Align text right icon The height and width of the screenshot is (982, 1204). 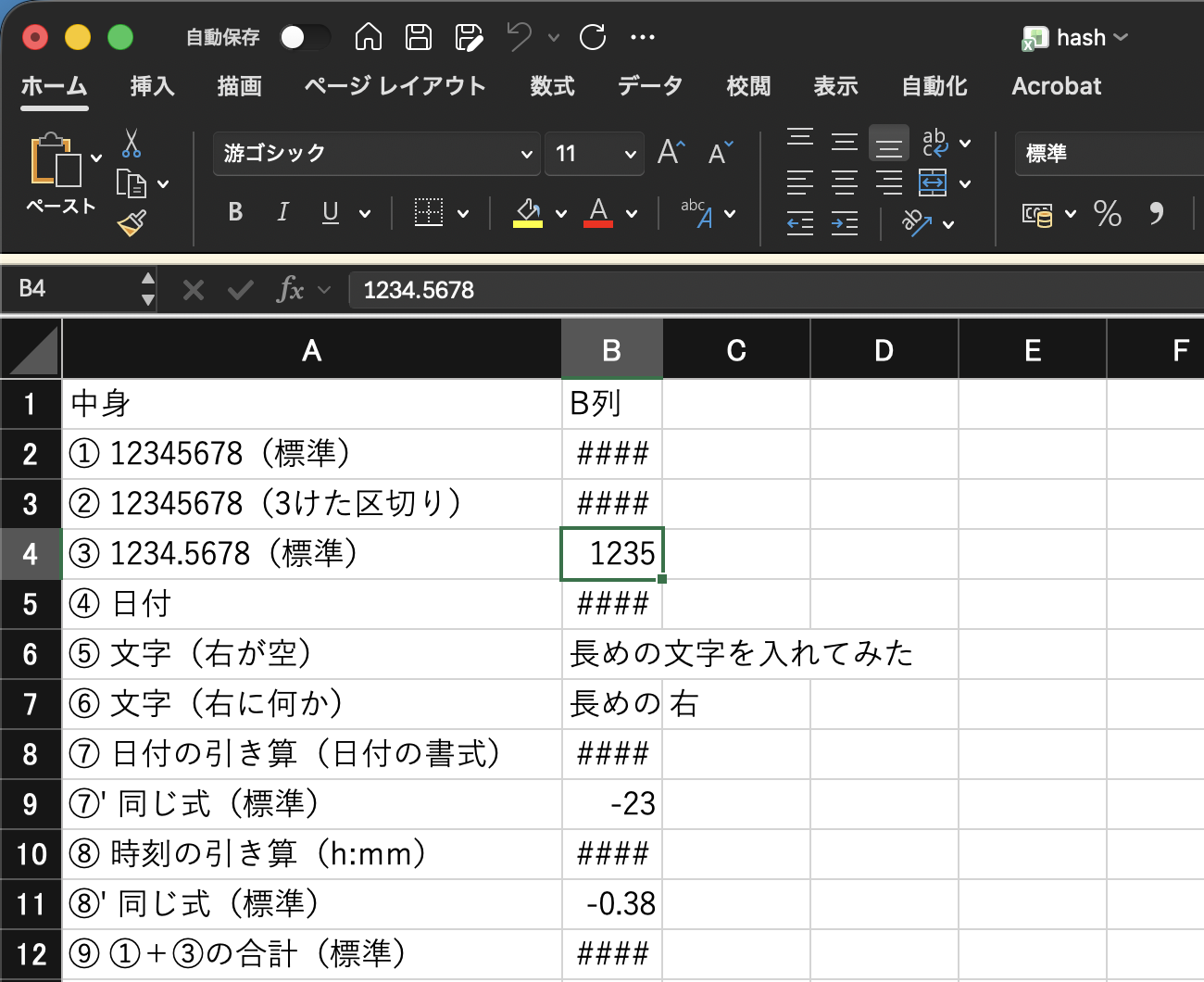click(x=889, y=183)
